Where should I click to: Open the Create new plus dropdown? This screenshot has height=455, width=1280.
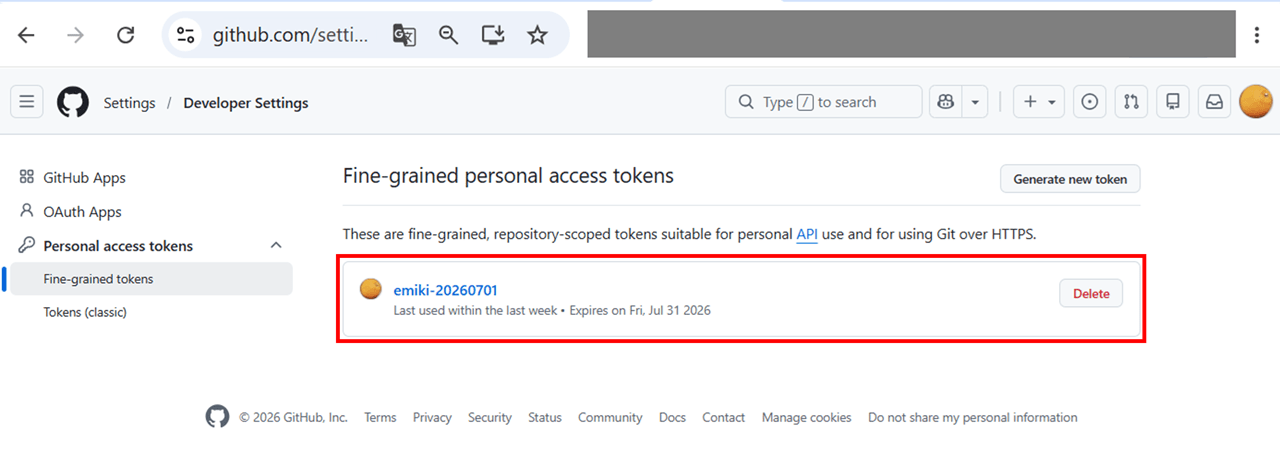point(1039,102)
